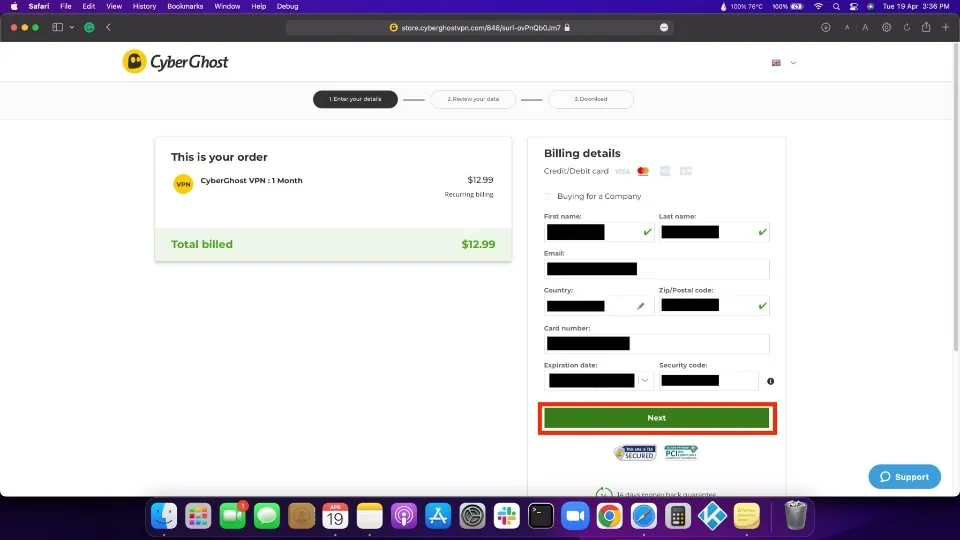Open FaceTime in the Dock
The image size is (960, 540).
233,516
